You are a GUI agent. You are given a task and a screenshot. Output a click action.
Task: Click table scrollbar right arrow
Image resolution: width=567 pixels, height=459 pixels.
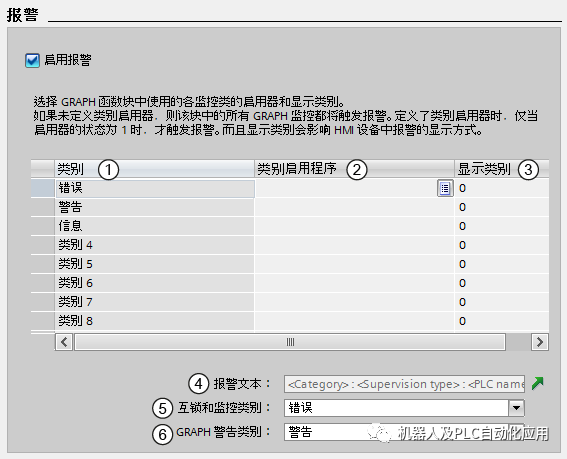pyautogui.click(x=540, y=342)
